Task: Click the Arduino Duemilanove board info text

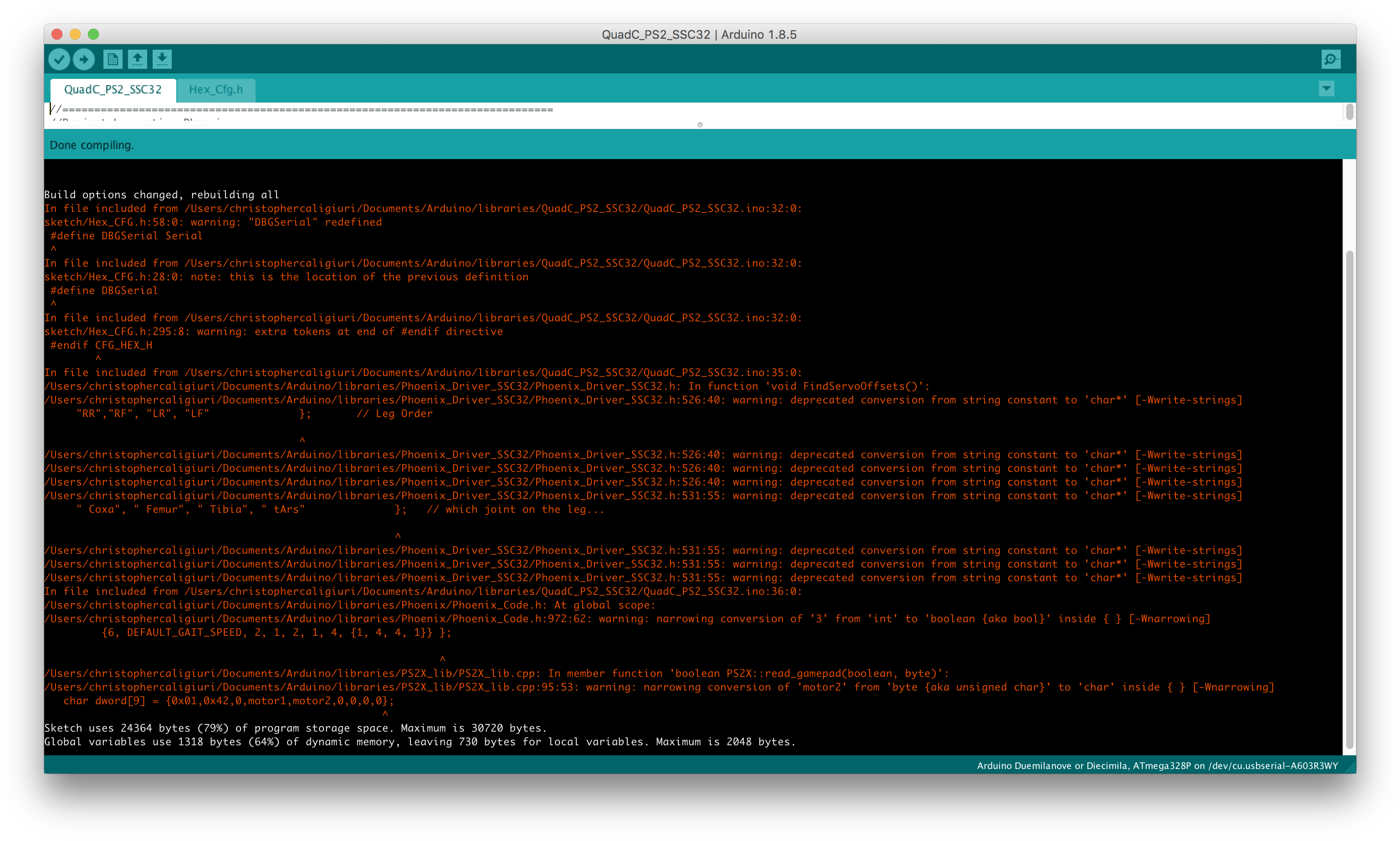Action: click(x=1157, y=766)
